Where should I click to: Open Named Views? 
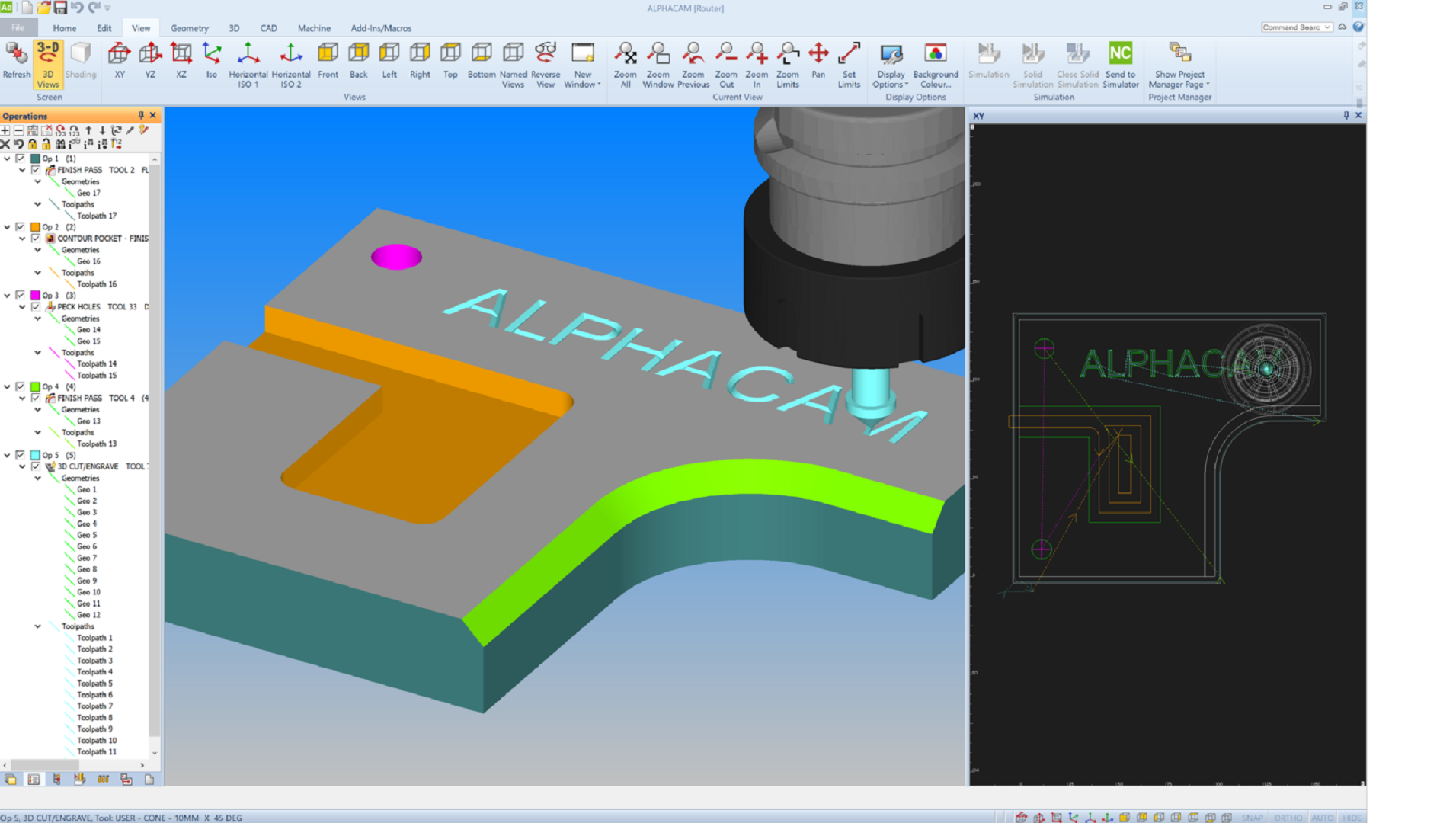tap(513, 65)
